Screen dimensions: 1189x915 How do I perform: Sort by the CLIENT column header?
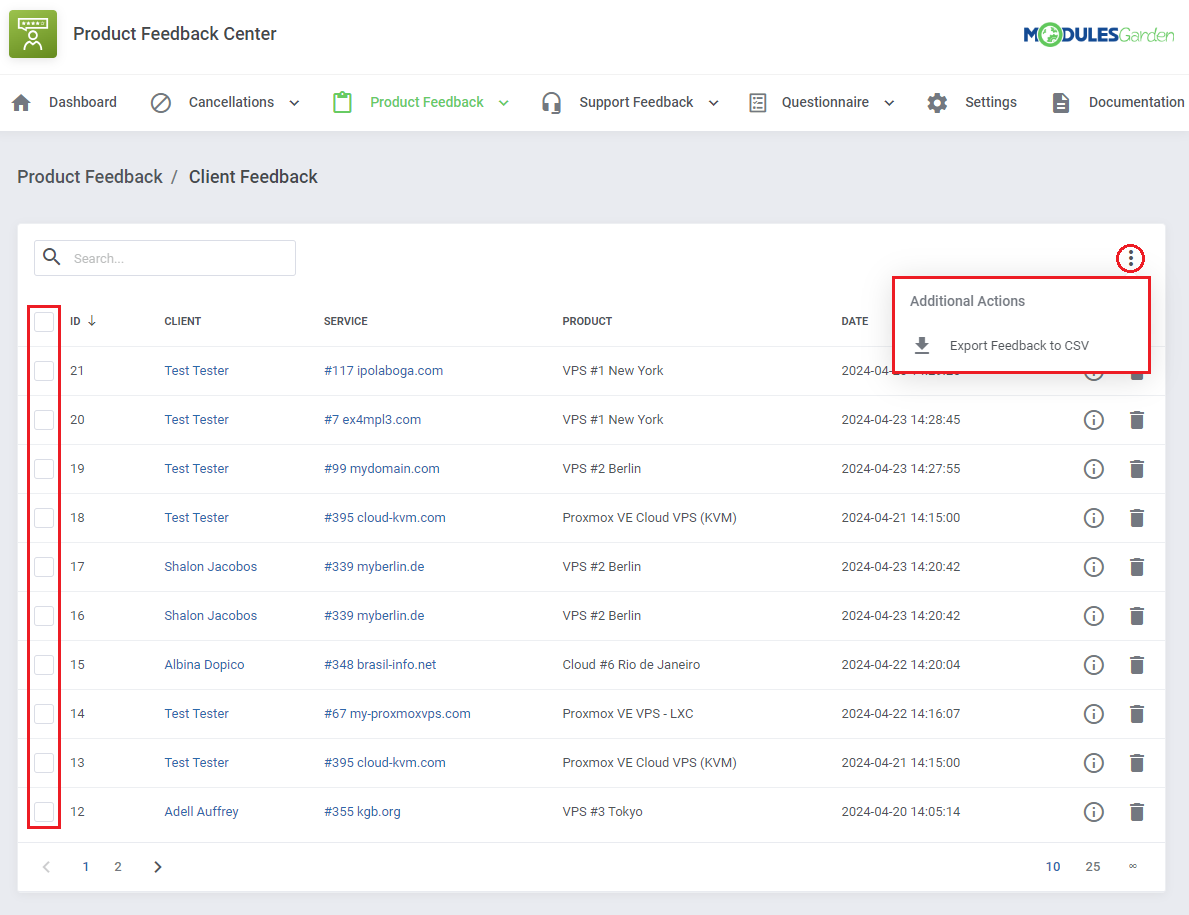(x=183, y=321)
